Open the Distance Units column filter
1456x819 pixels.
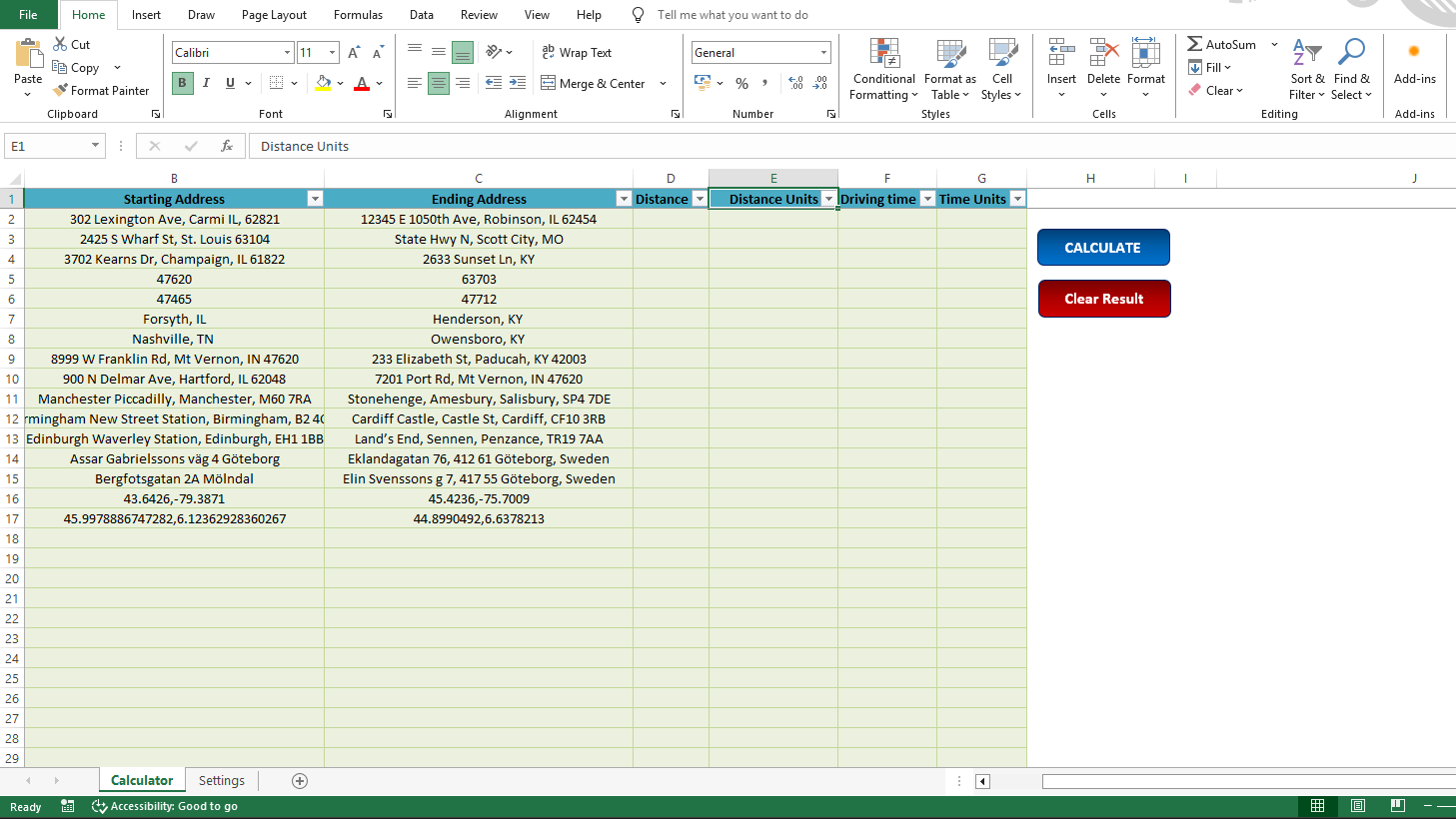[x=829, y=199]
